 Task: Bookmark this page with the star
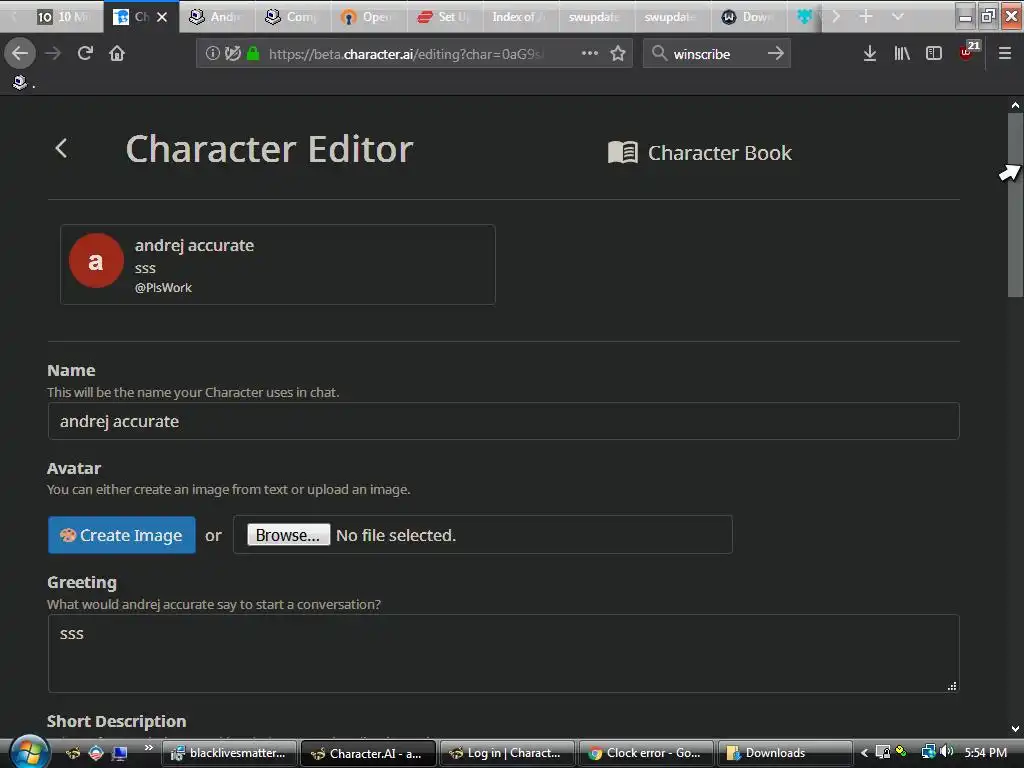click(x=618, y=53)
